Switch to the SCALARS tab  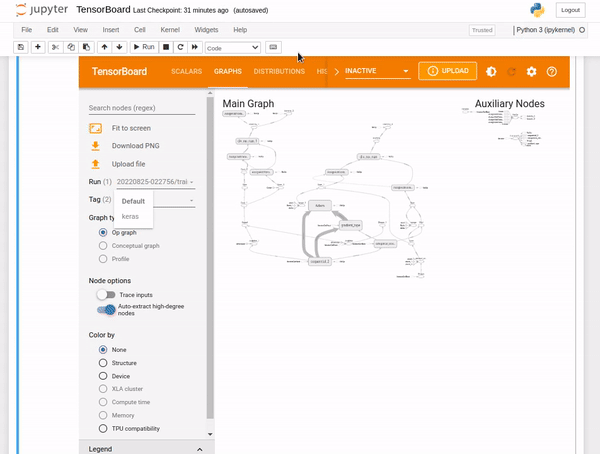point(186,72)
